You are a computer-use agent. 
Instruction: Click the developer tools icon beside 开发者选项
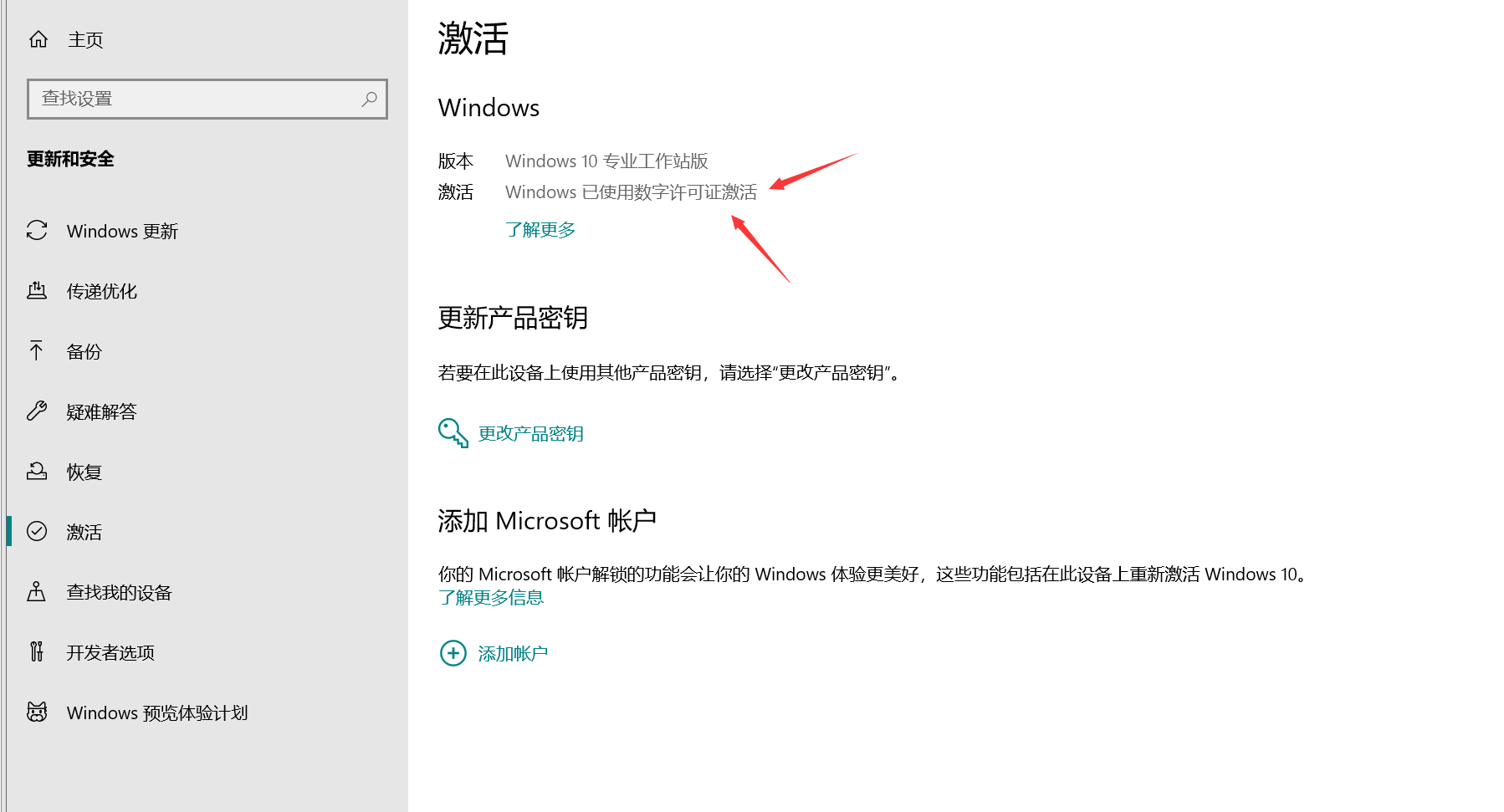pos(38,652)
